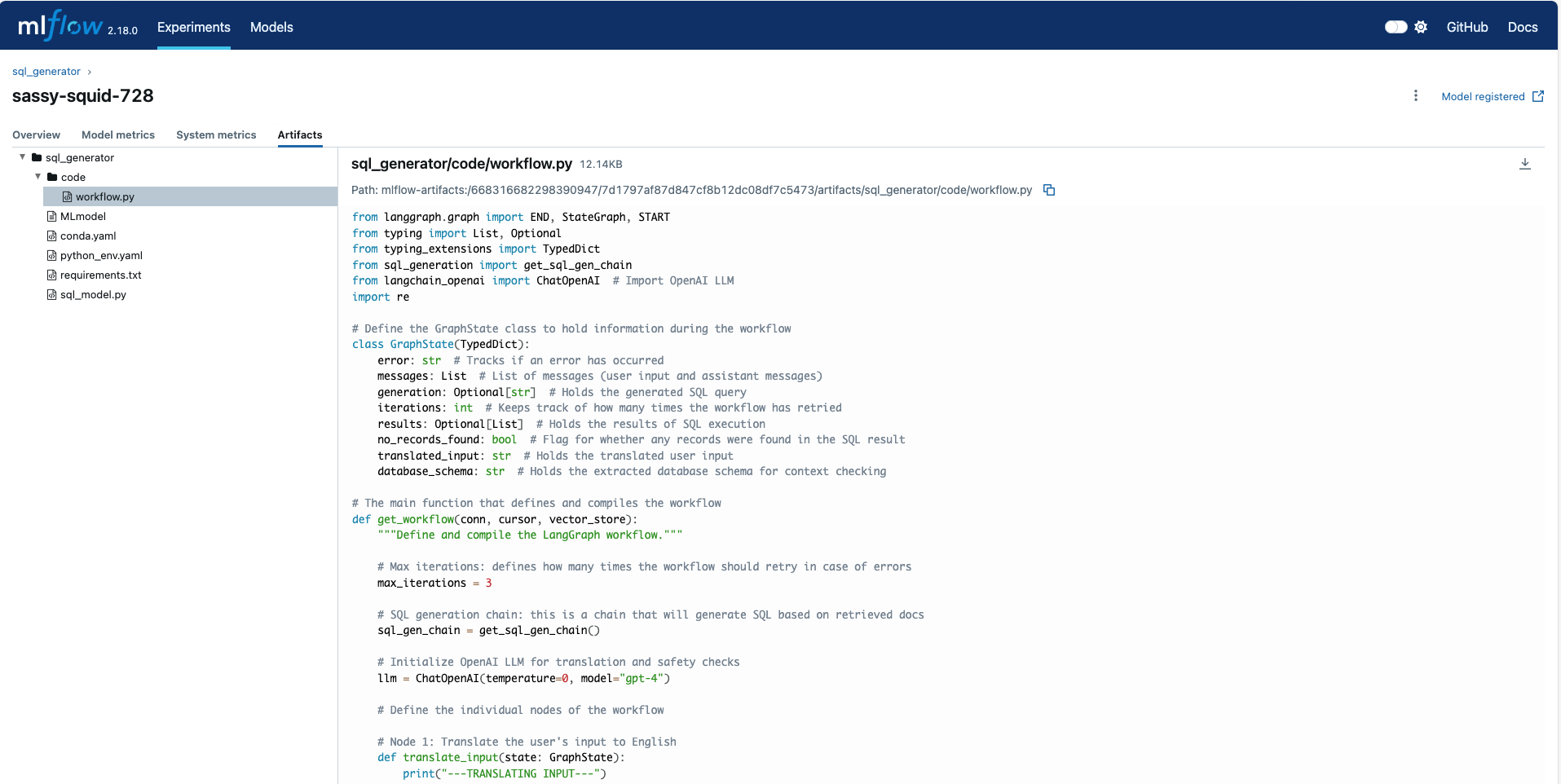Viewport: 1561px width, 784px height.
Task: Open MLflow settings via gear icon
Action: click(x=1422, y=27)
